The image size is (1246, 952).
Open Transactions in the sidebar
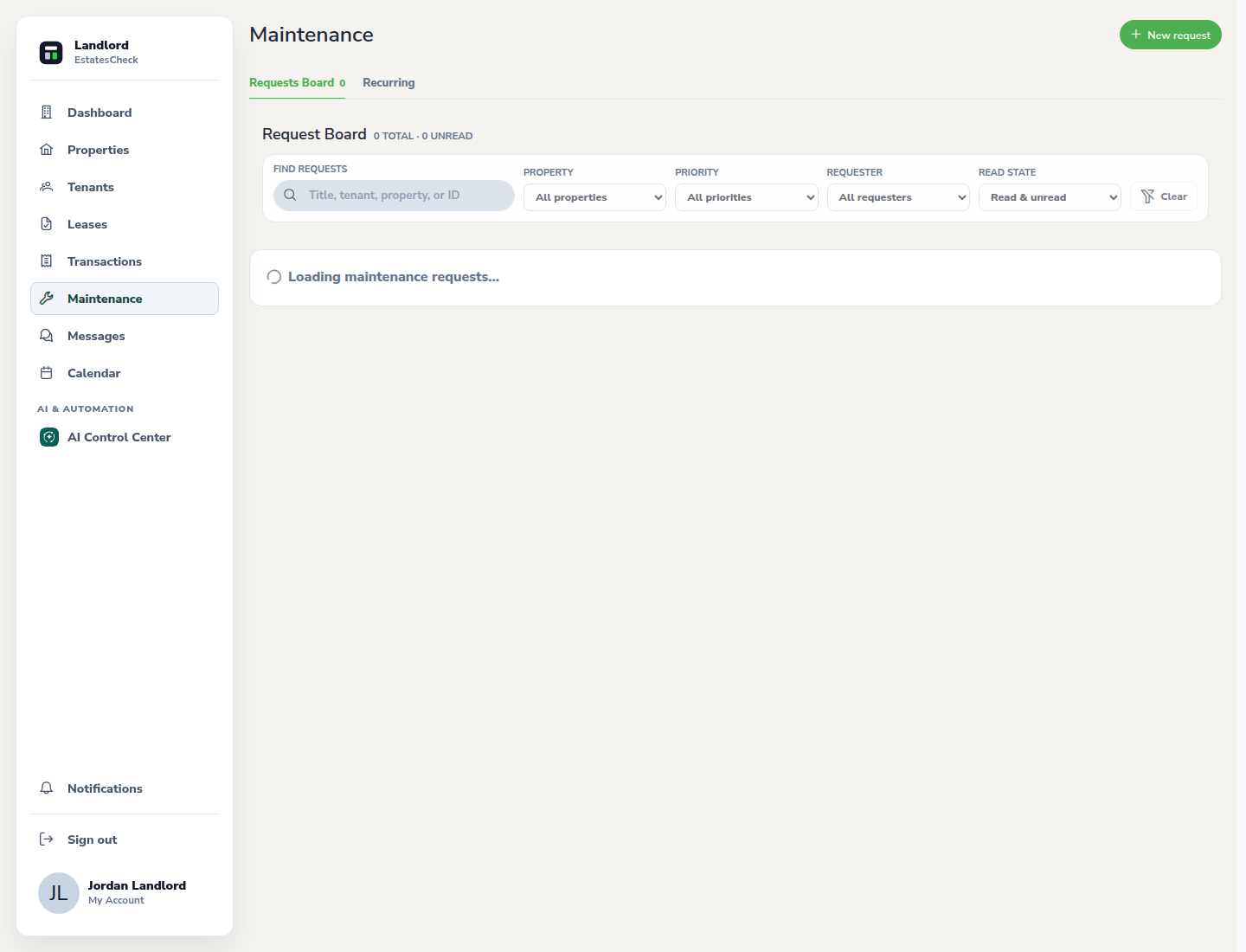125,261
